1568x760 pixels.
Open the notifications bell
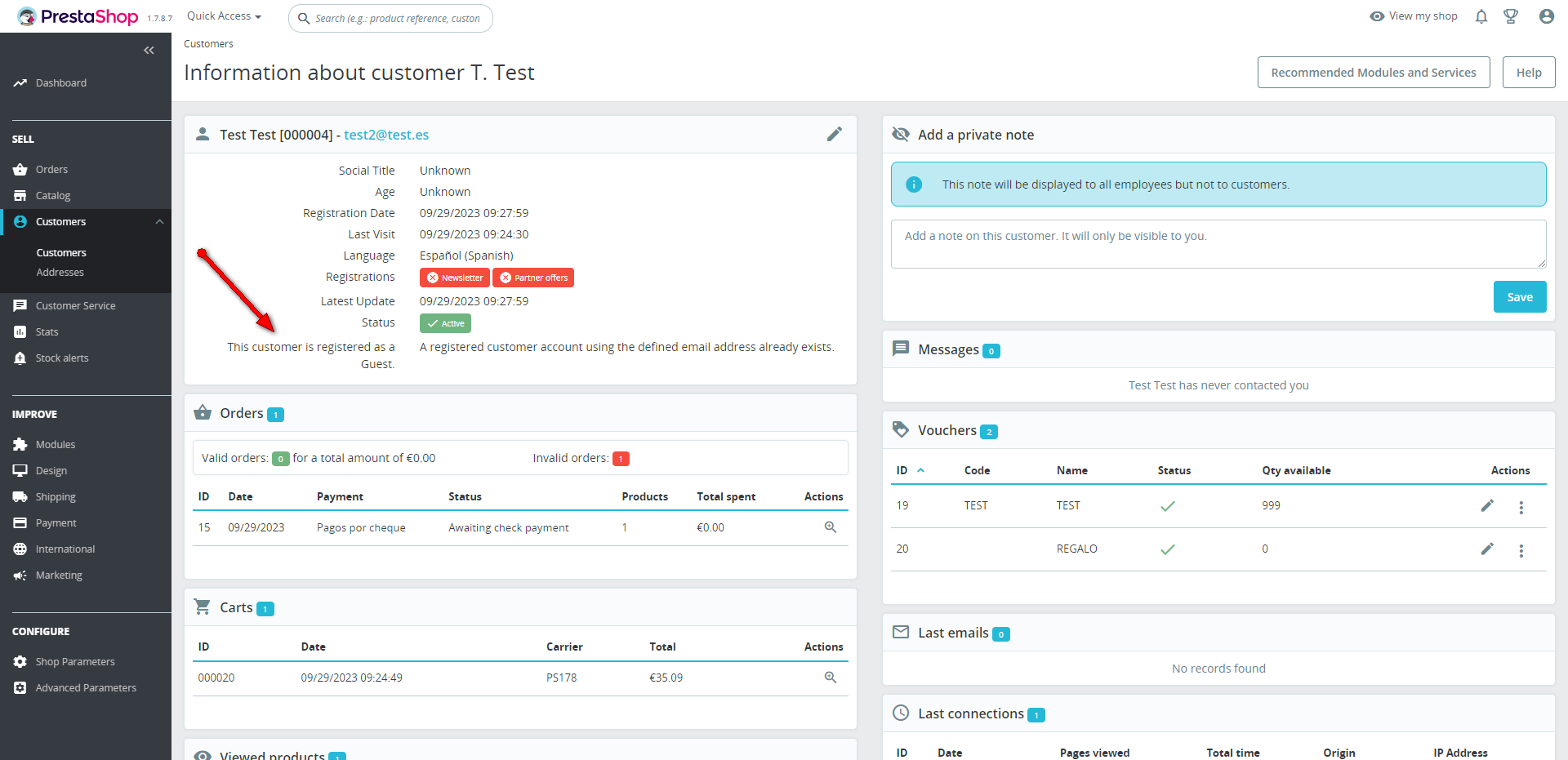1481,16
